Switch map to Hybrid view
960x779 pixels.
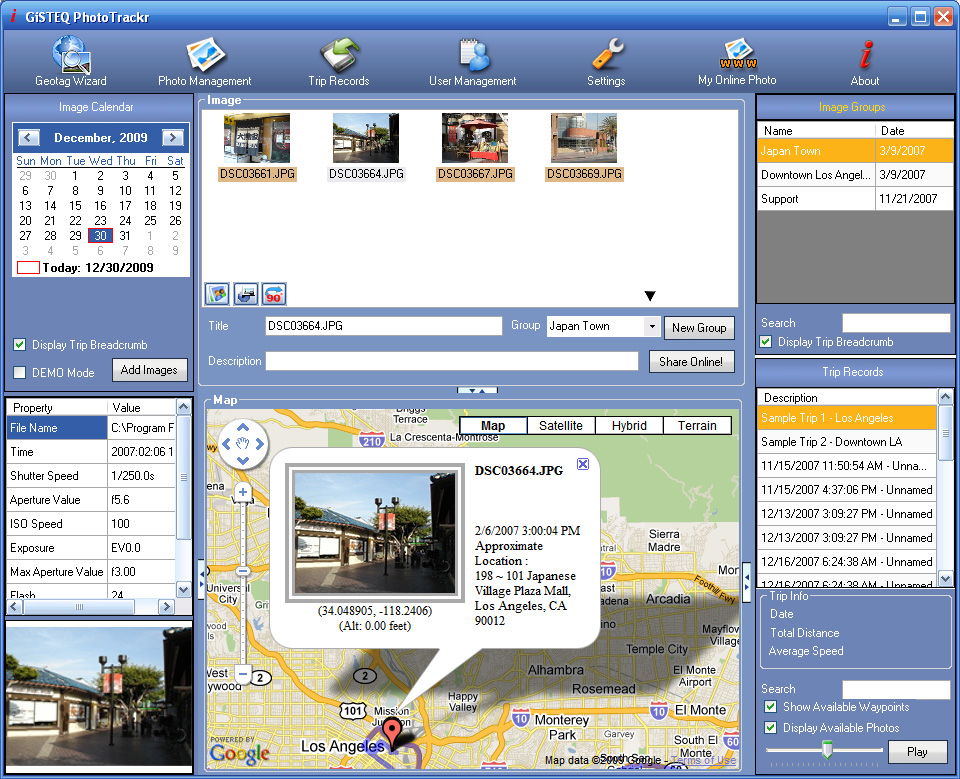click(x=629, y=426)
